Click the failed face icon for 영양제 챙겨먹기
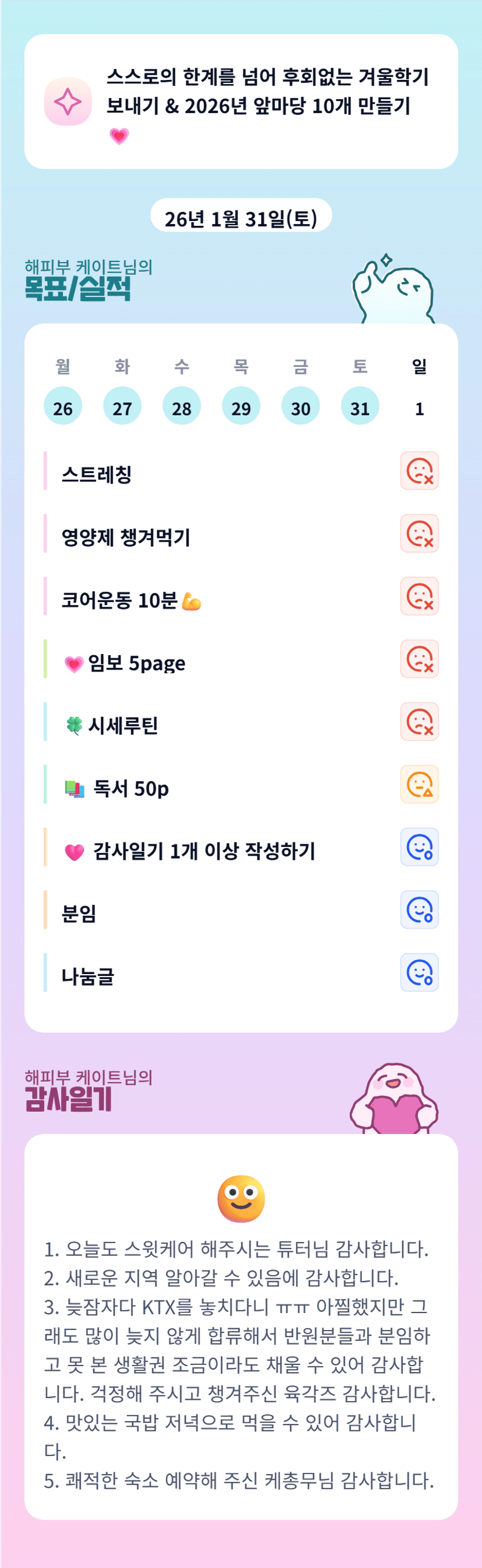The width and height of the screenshot is (482, 1568). (420, 534)
